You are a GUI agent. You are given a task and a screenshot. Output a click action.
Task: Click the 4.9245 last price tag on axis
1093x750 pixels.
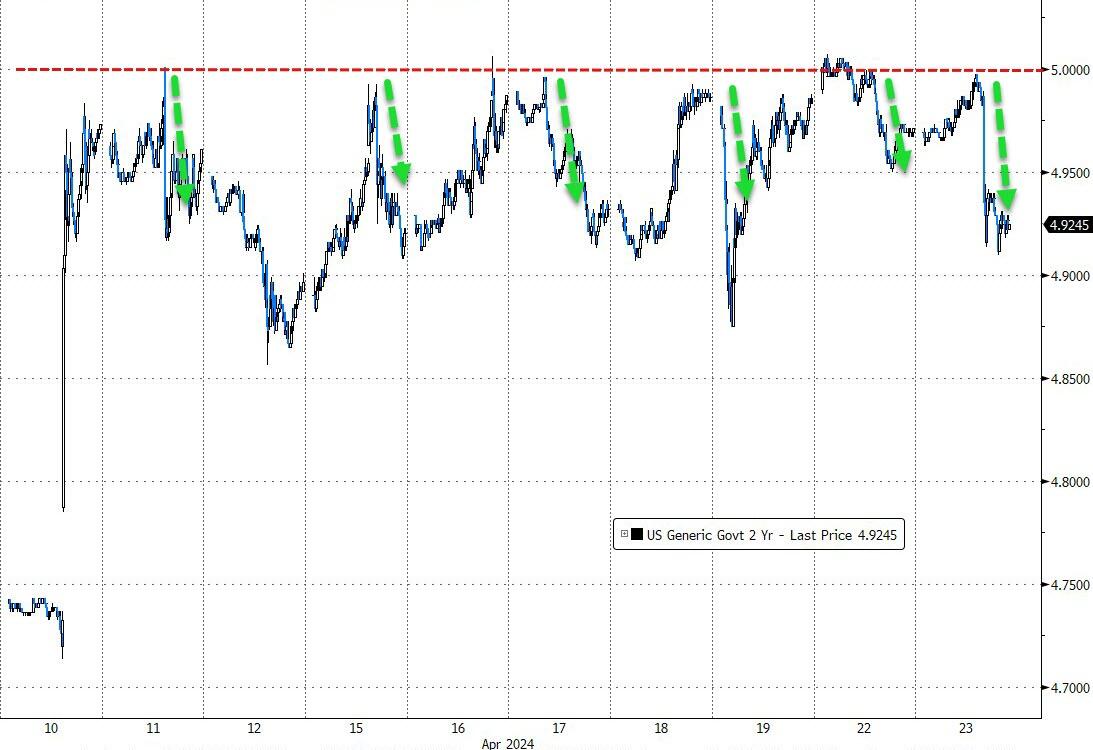(x=1067, y=224)
